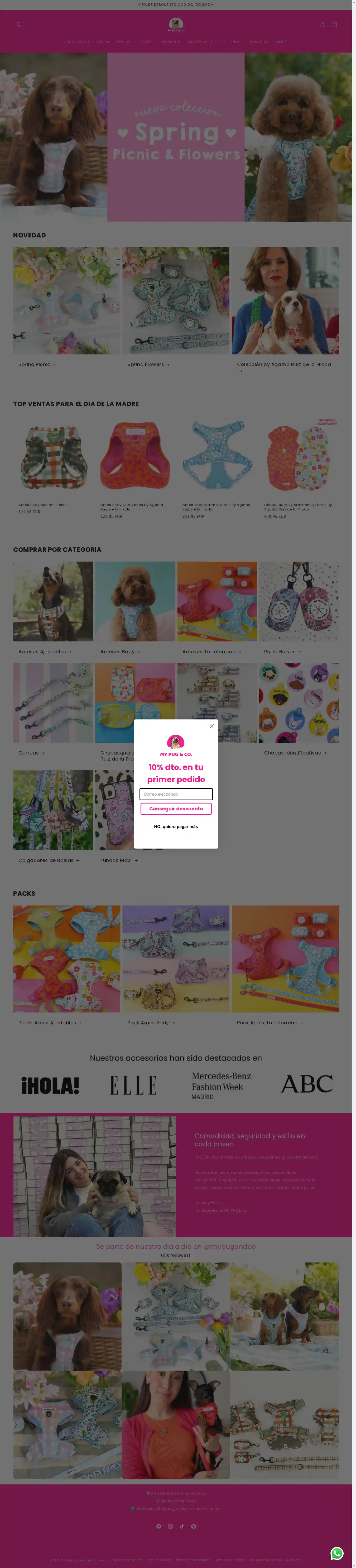Visit the Pinterest profile icon
The width and height of the screenshot is (356, 1568).
(193, 1526)
